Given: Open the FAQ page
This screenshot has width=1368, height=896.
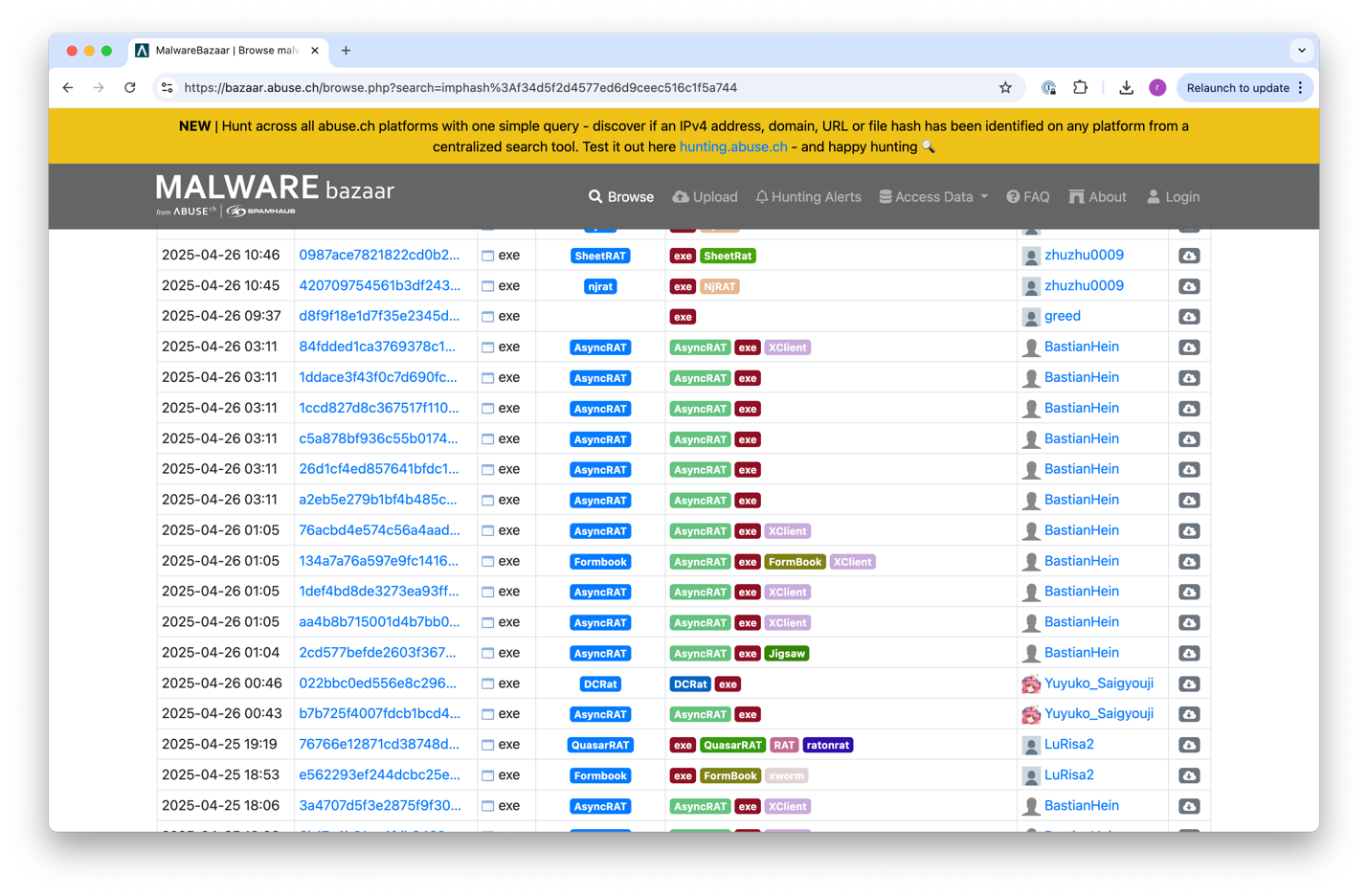Looking at the screenshot, I should click(1028, 197).
